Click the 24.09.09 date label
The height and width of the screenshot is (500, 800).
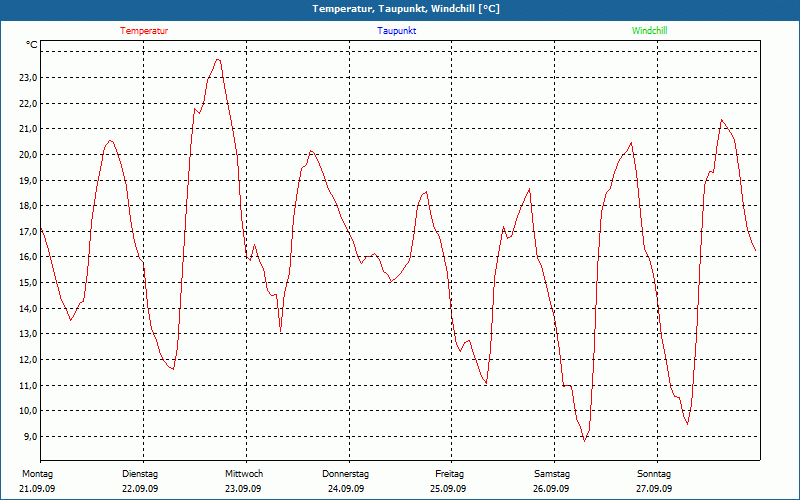(x=346, y=489)
